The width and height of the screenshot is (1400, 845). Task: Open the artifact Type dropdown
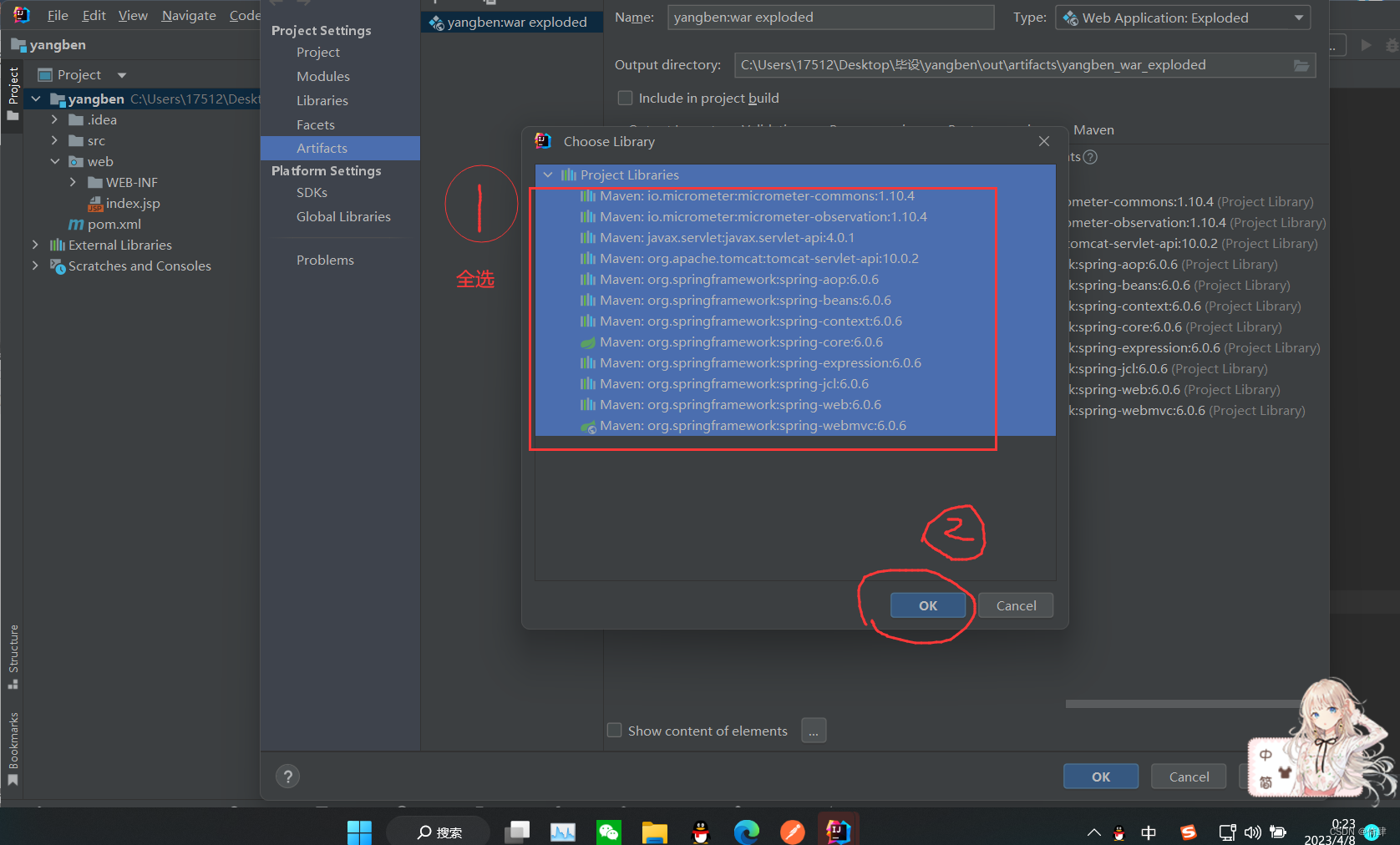point(1183,18)
